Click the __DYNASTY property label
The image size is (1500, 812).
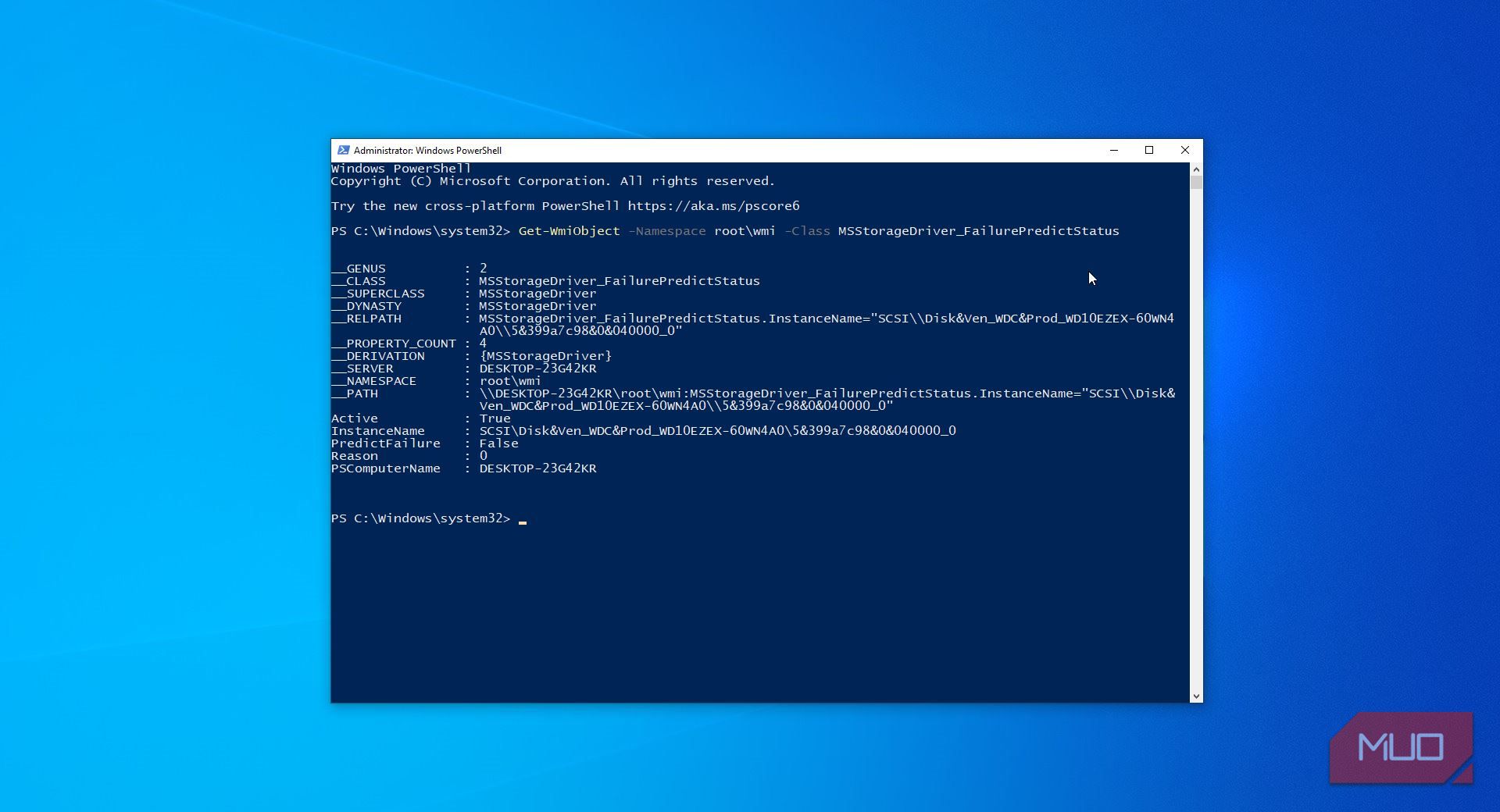pos(366,306)
